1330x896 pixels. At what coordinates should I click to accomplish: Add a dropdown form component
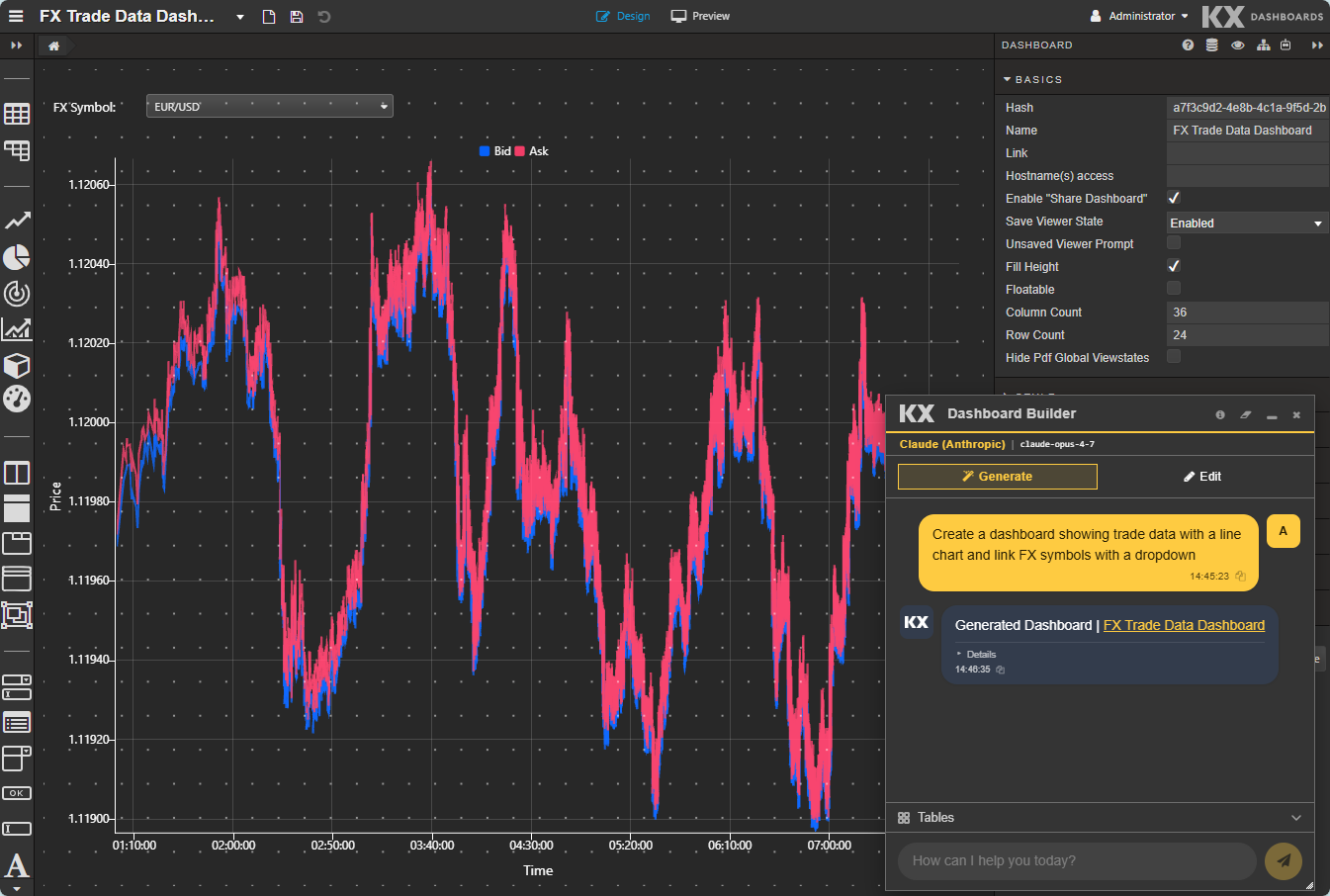[17, 686]
